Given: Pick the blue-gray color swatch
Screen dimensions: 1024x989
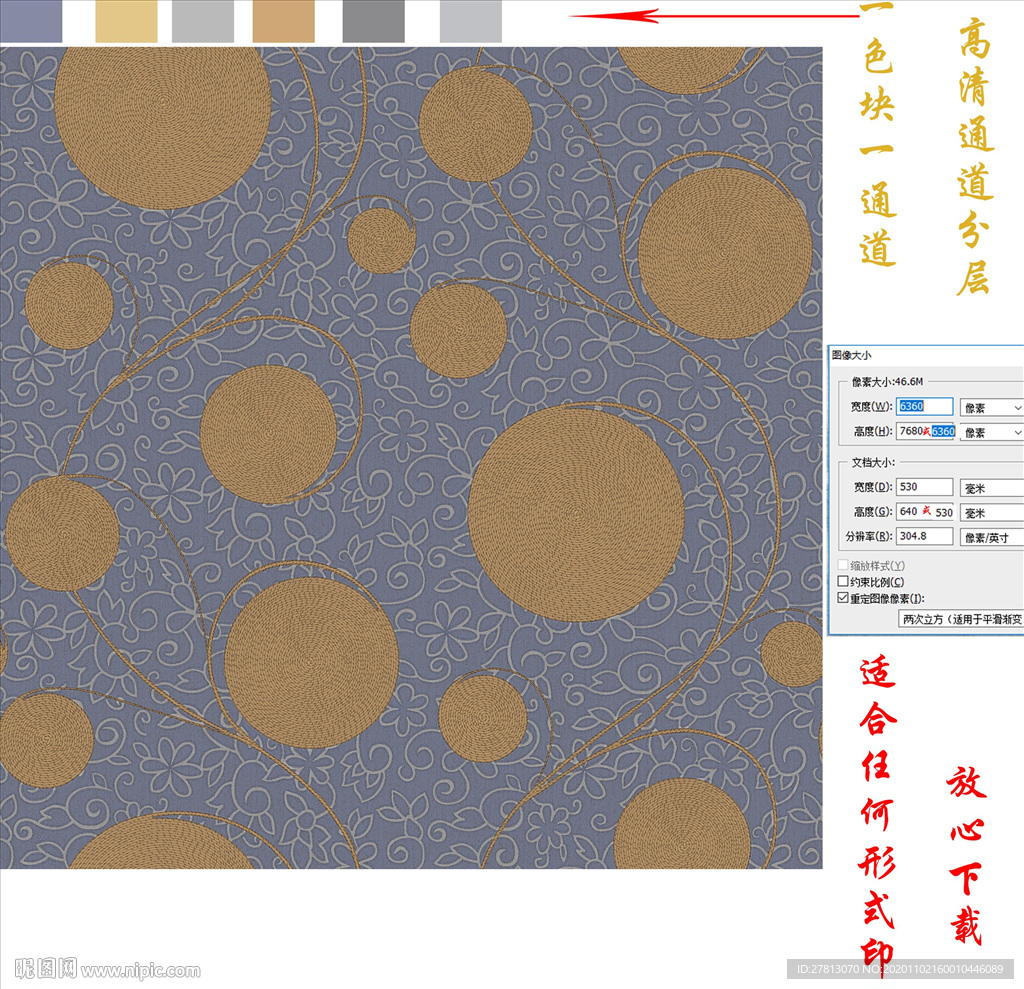Looking at the screenshot, I should [31, 21].
